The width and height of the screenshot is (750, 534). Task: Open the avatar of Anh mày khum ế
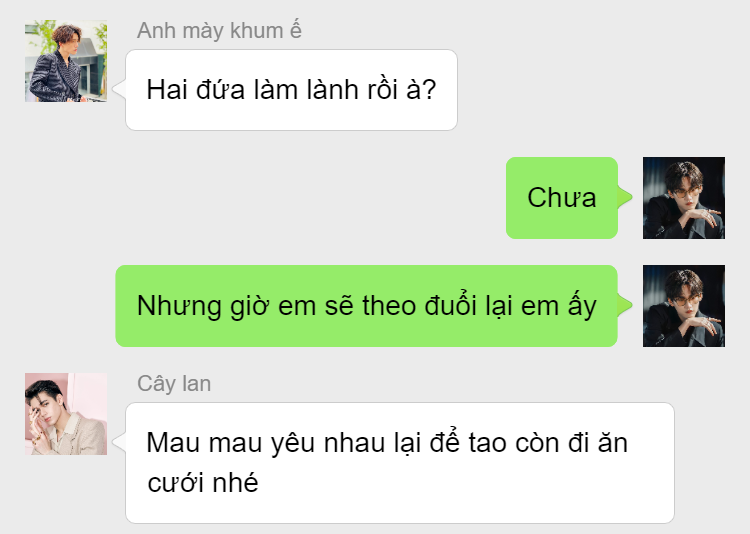[66, 61]
